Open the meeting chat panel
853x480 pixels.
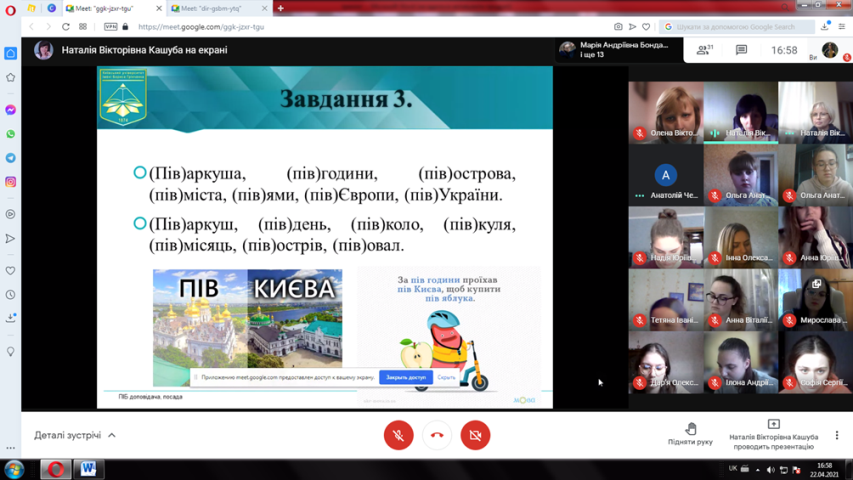click(741, 50)
